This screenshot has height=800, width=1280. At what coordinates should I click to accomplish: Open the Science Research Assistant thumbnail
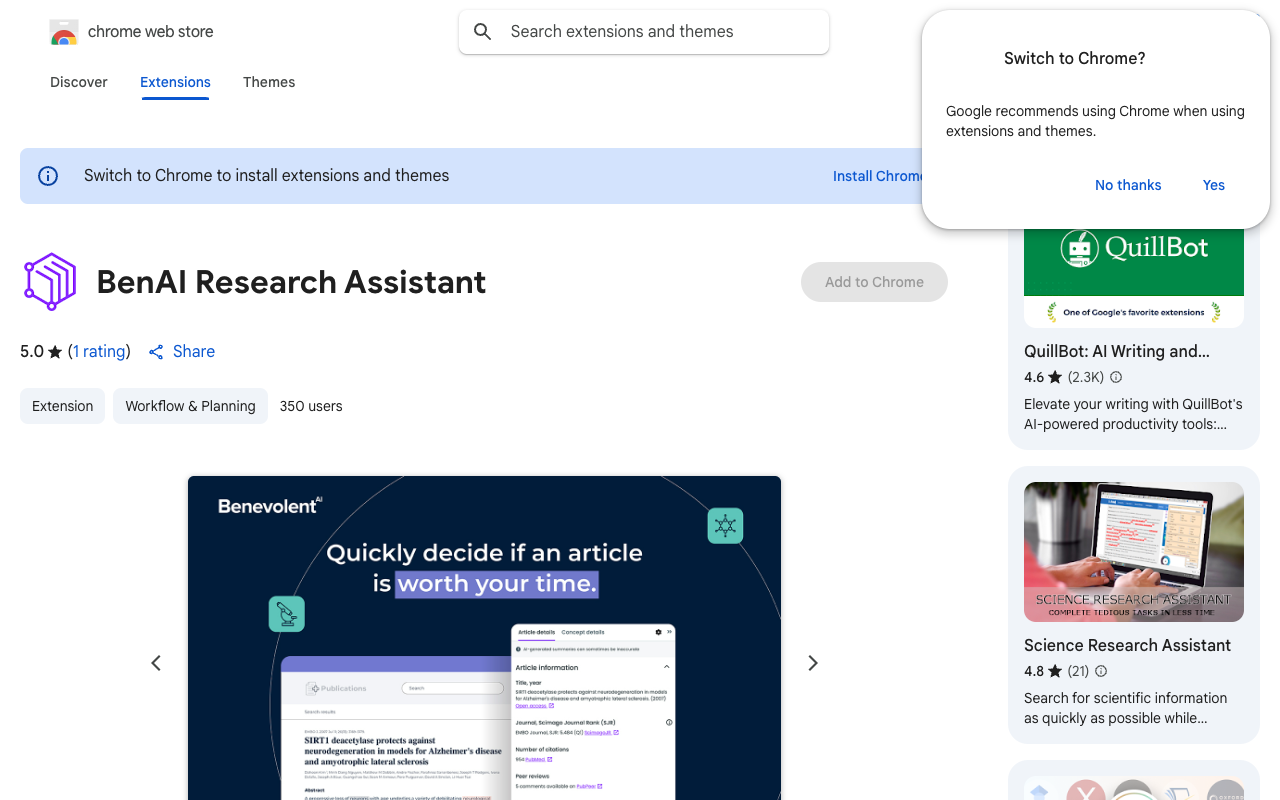click(x=1134, y=552)
